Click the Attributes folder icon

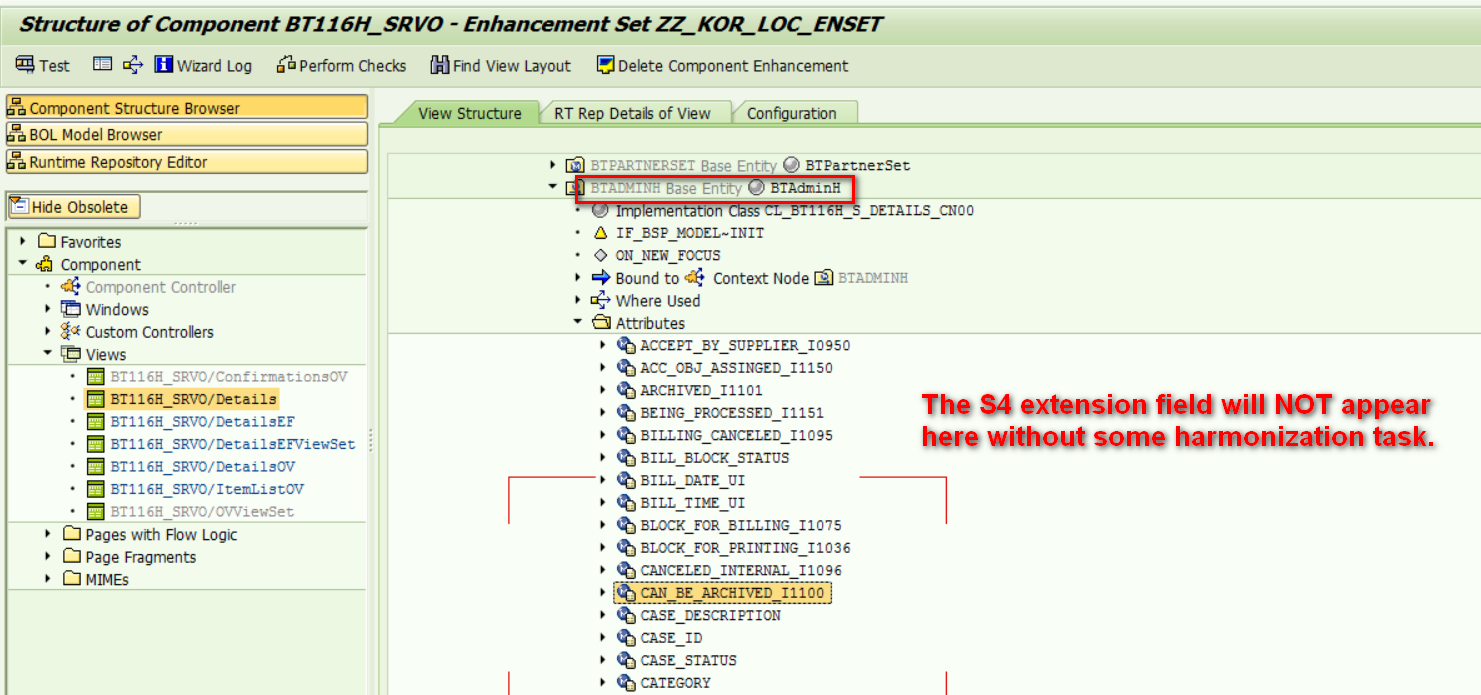pos(601,322)
